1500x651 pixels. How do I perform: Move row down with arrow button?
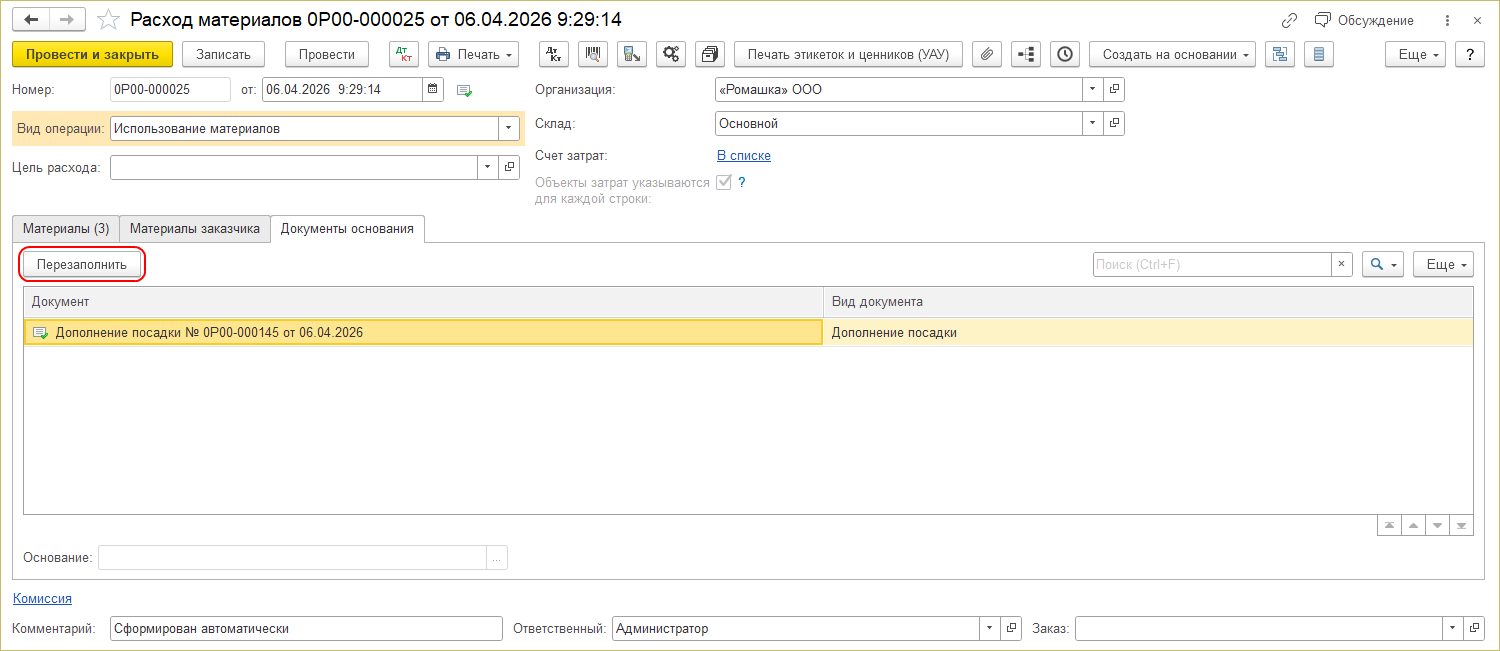pyautogui.click(x=1437, y=525)
